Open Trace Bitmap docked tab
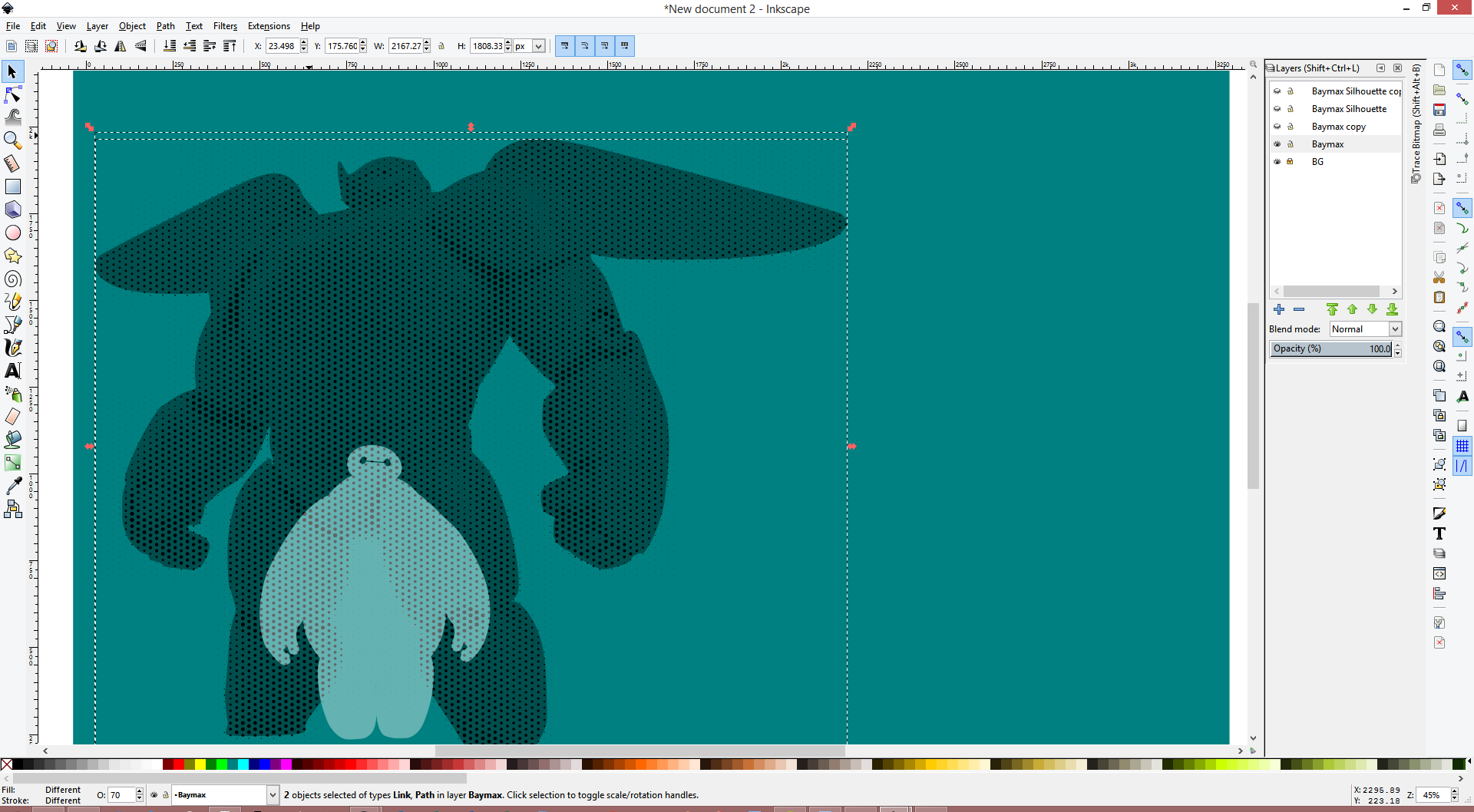Viewport: 1474px width, 812px height. (1416, 124)
